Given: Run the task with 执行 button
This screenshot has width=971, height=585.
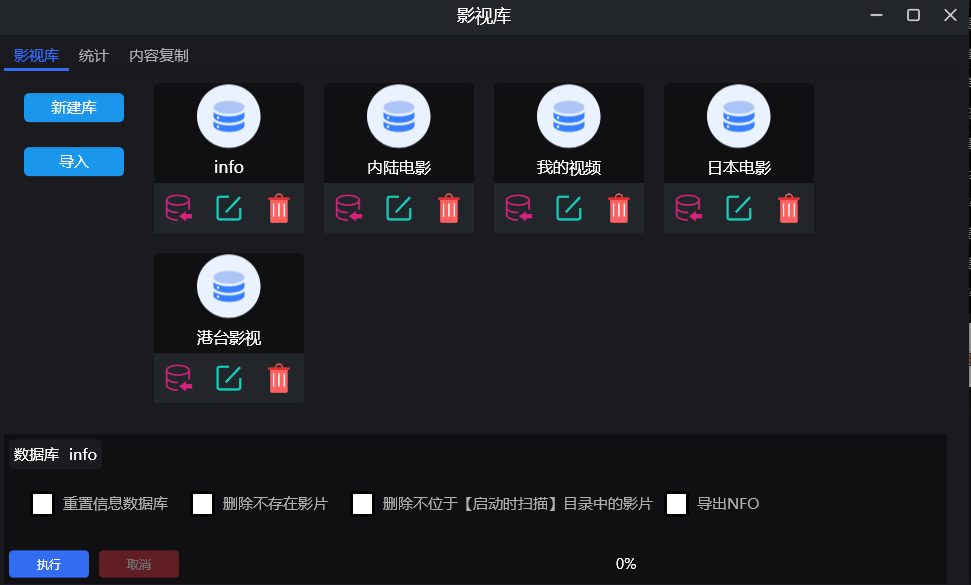Looking at the screenshot, I should coord(49,564).
